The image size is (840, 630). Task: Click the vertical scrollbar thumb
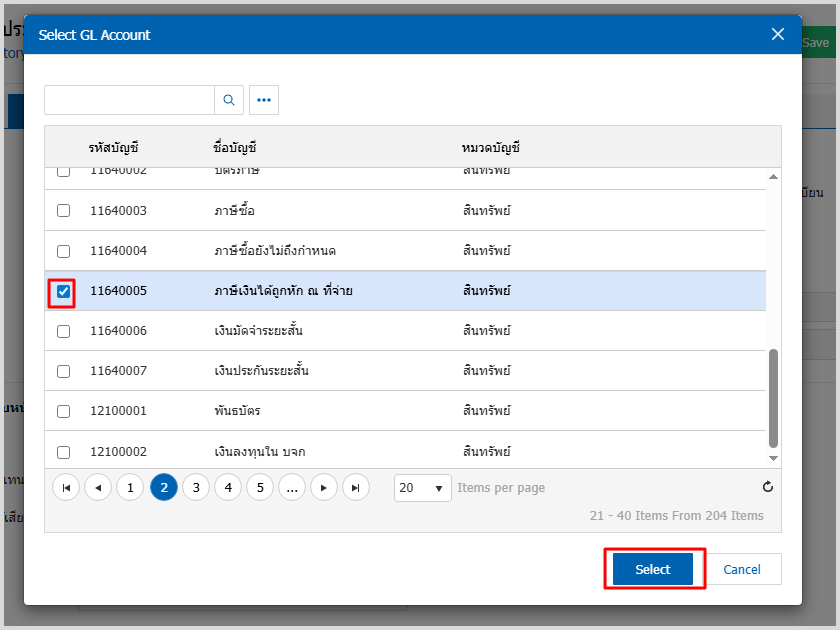pyautogui.click(x=772, y=398)
